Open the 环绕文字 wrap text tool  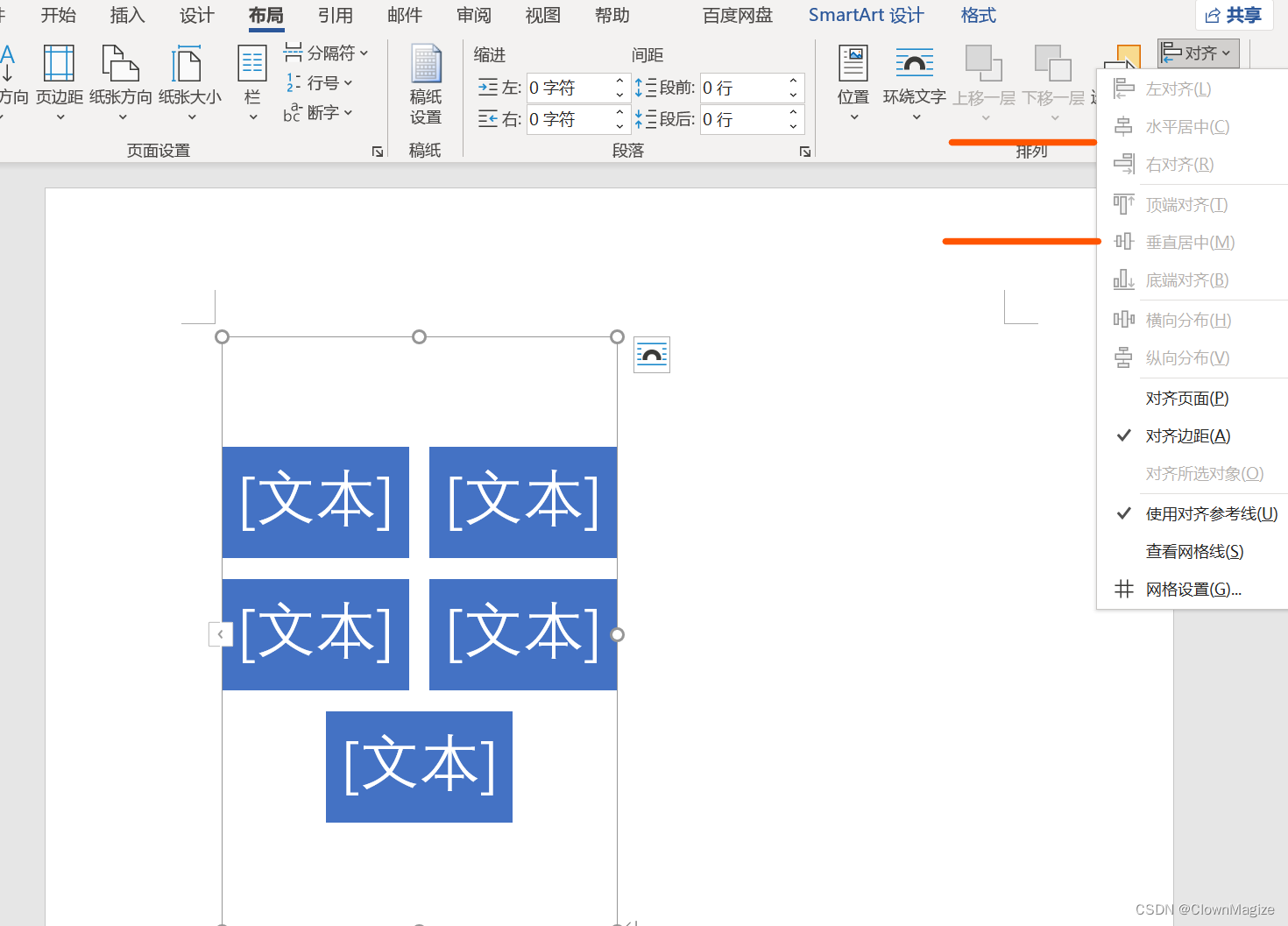click(914, 83)
